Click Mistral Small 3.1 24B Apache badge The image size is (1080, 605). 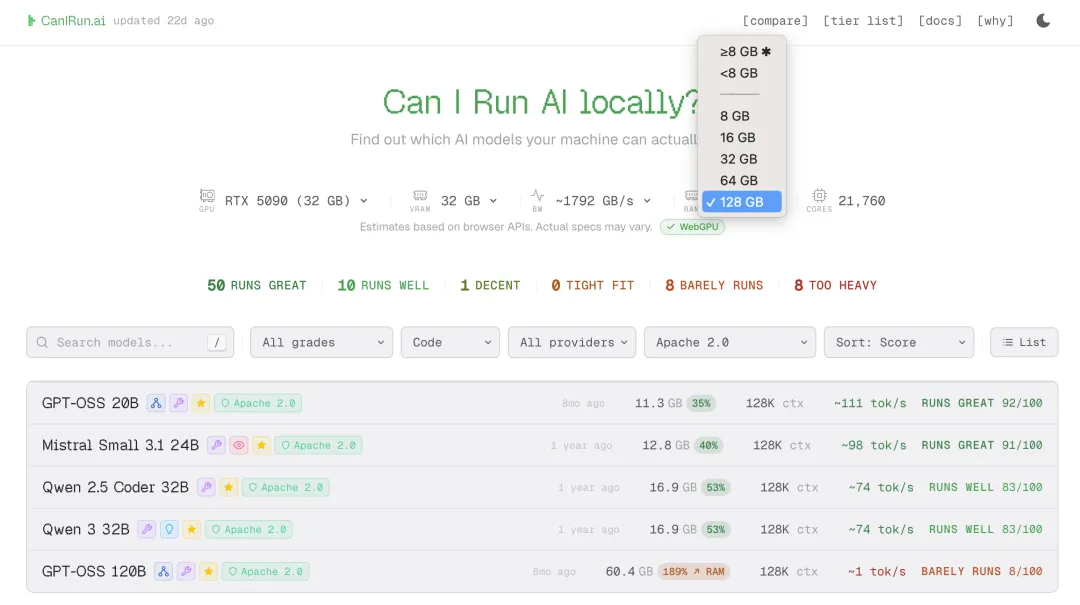[x=318, y=445]
